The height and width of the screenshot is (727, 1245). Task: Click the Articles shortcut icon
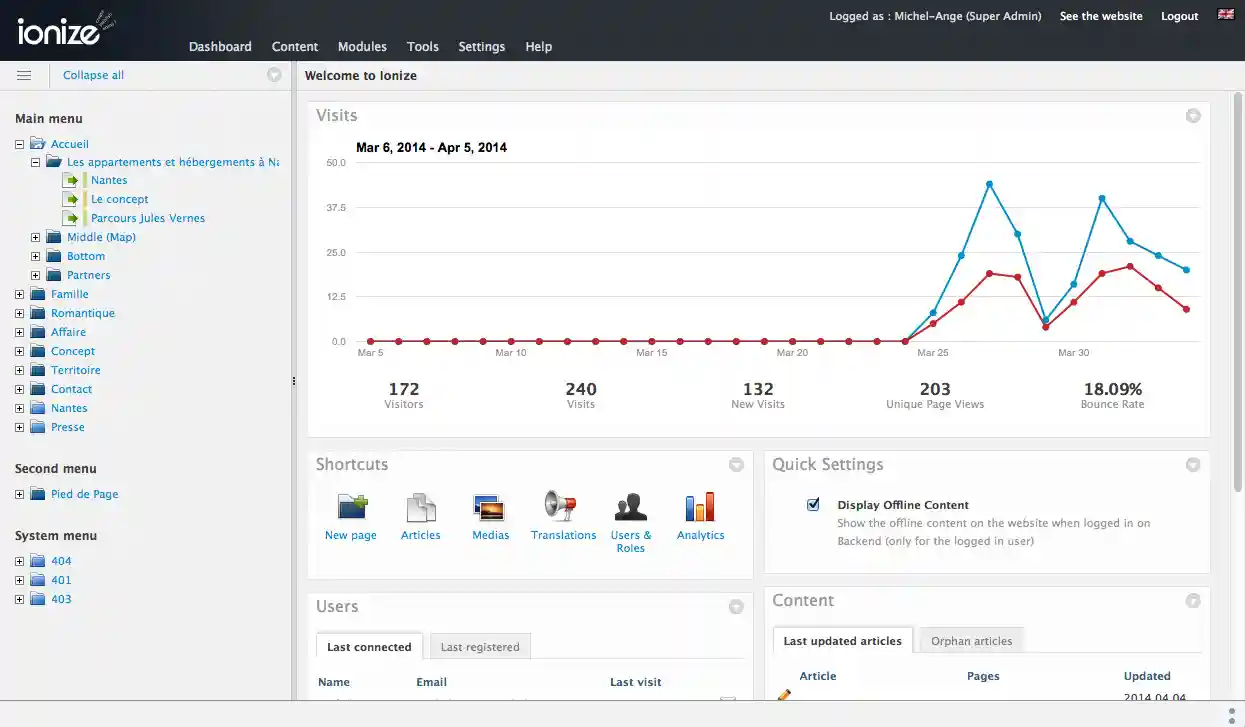coord(421,508)
